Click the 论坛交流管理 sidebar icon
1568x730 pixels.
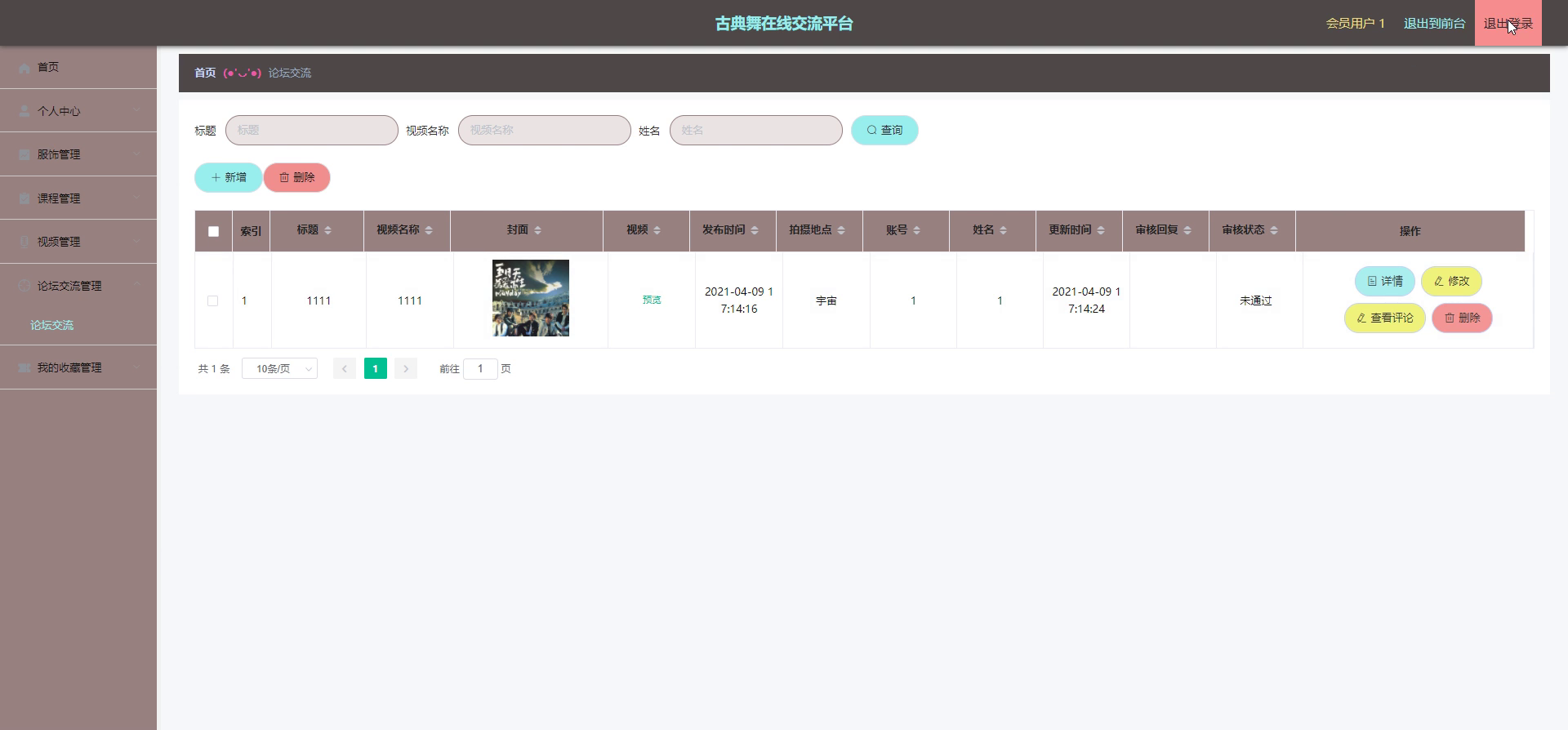(24, 286)
